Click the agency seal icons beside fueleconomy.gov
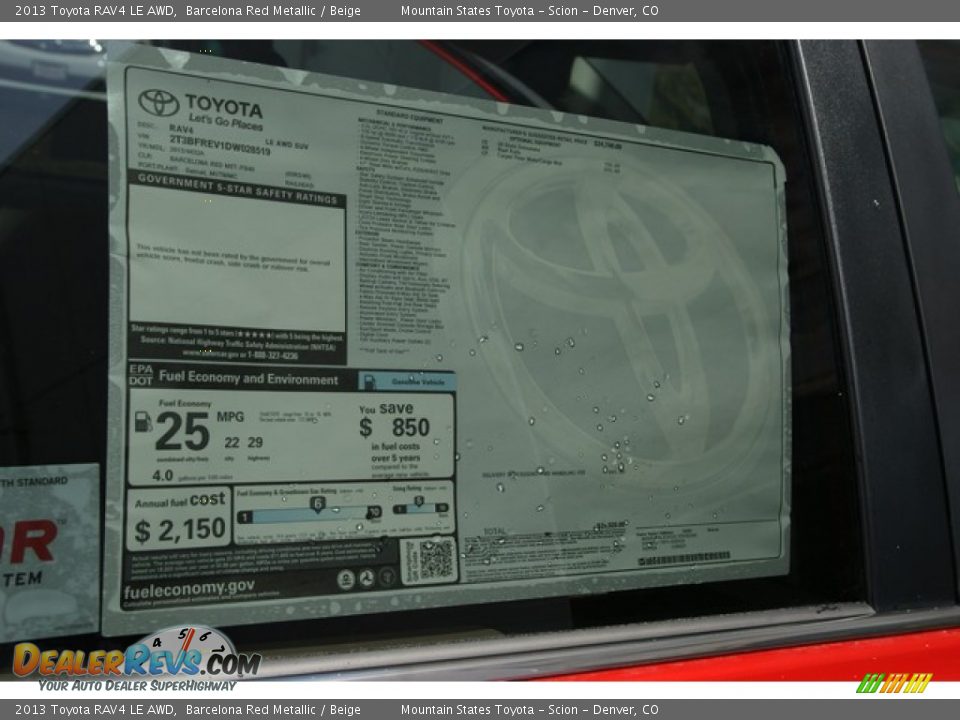Screen dimensions: 960x720 [366, 578]
